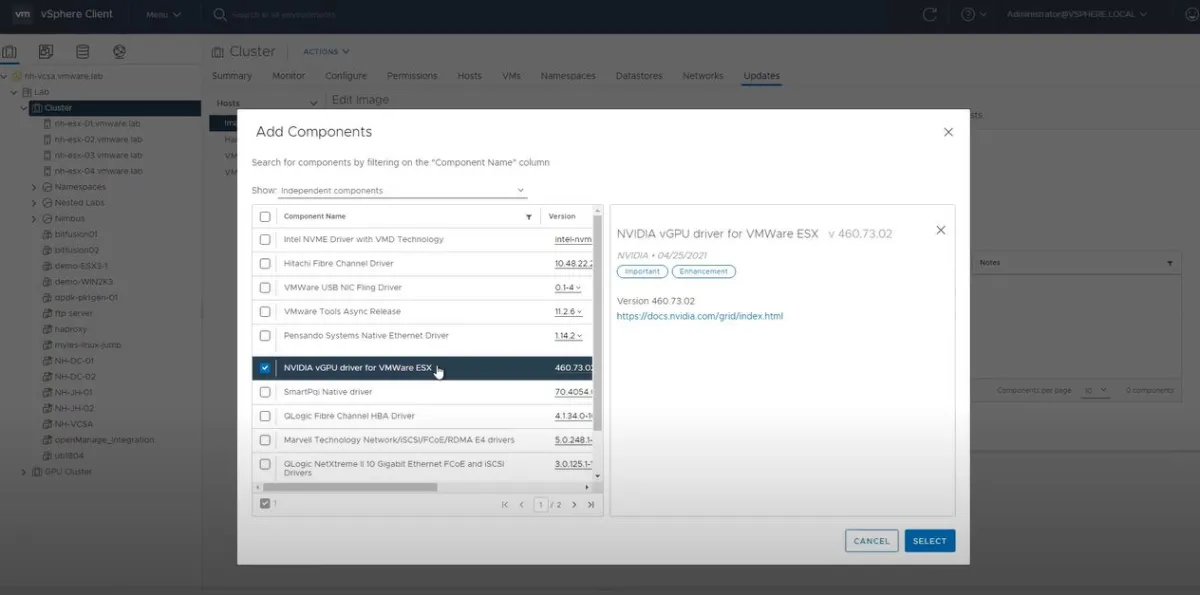The width and height of the screenshot is (1200, 595).
Task: Click the CANCEL button
Action: [x=872, y=541]
